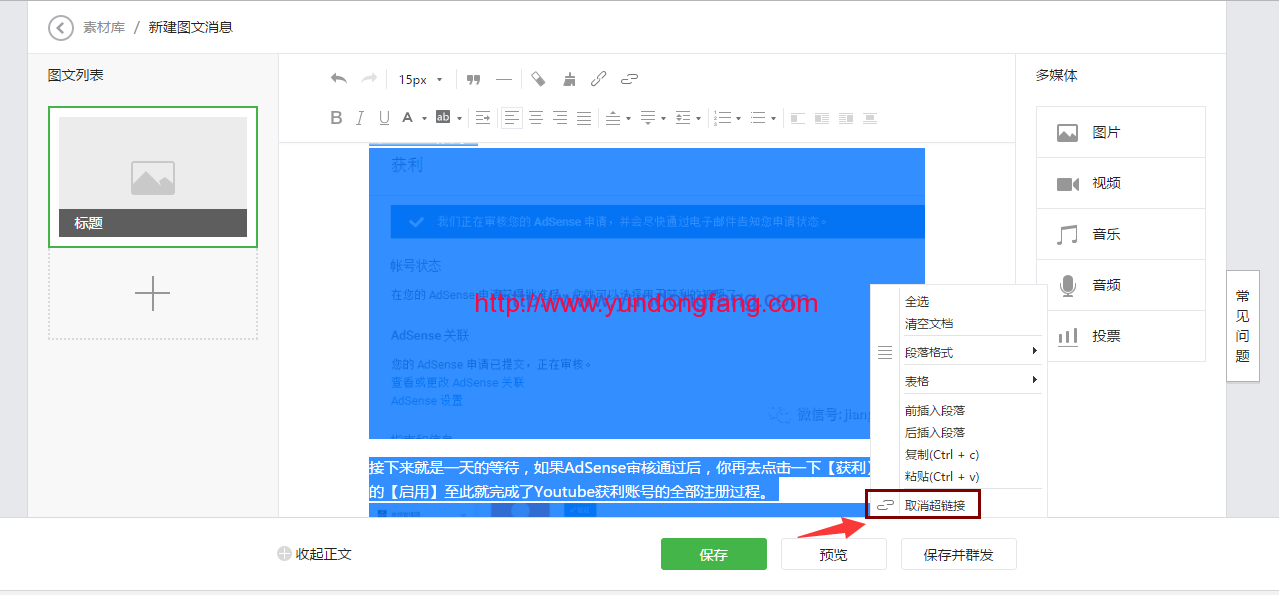Add a new article with the plus box
1279x595 pixels.
coord(153,294)
